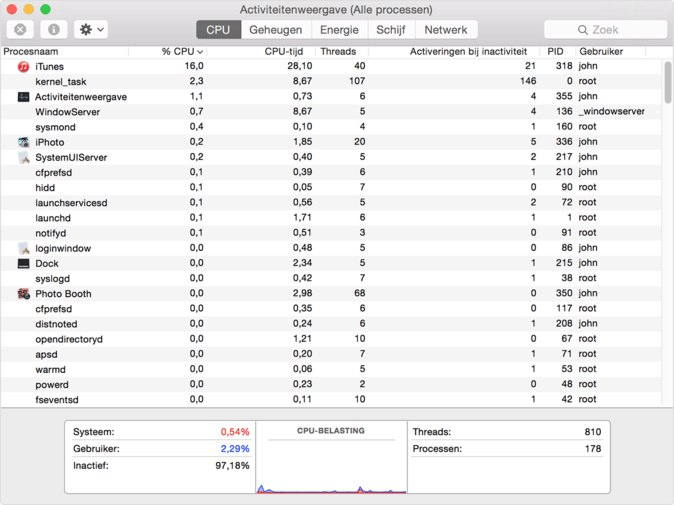The image size is (674, 505).
Task: Click the iPhoto app icon
Action: pyautogui.click(x=23, y=142)
